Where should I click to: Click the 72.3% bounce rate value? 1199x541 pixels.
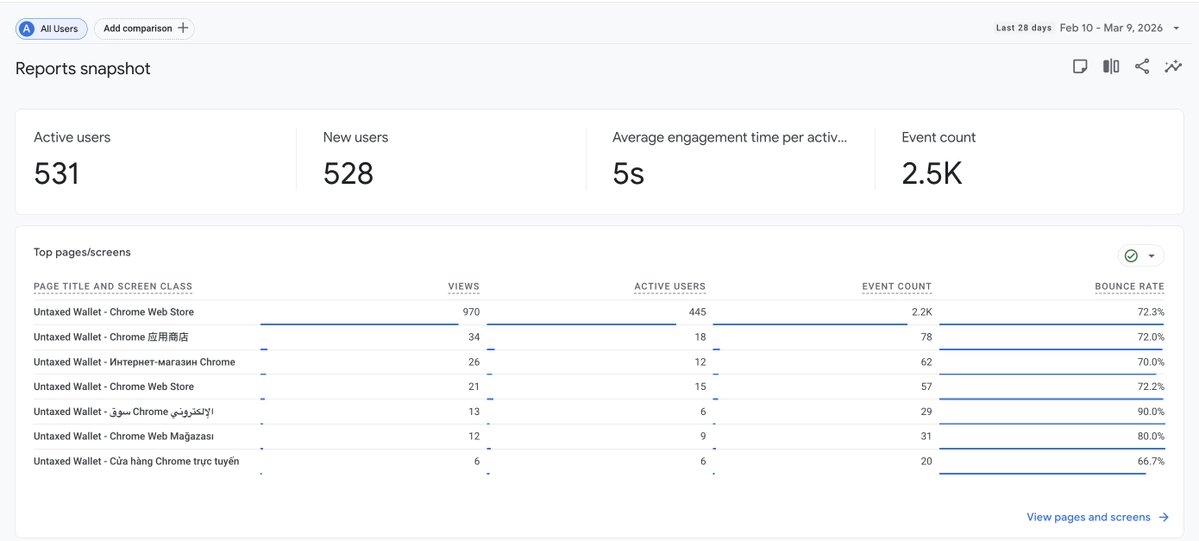pyautogui.click(x=1151, y=312)
